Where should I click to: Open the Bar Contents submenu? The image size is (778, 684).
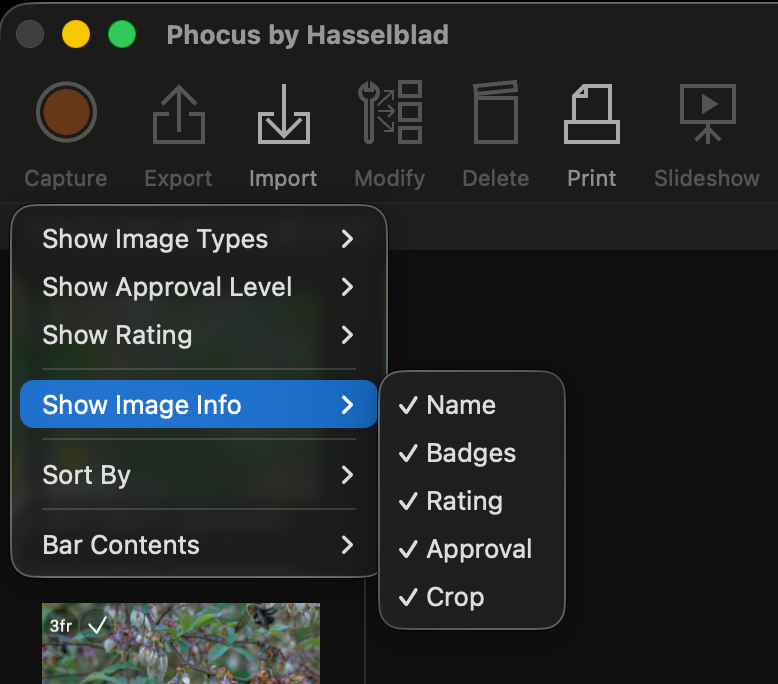pyautogui.click(x=198, y=545)
